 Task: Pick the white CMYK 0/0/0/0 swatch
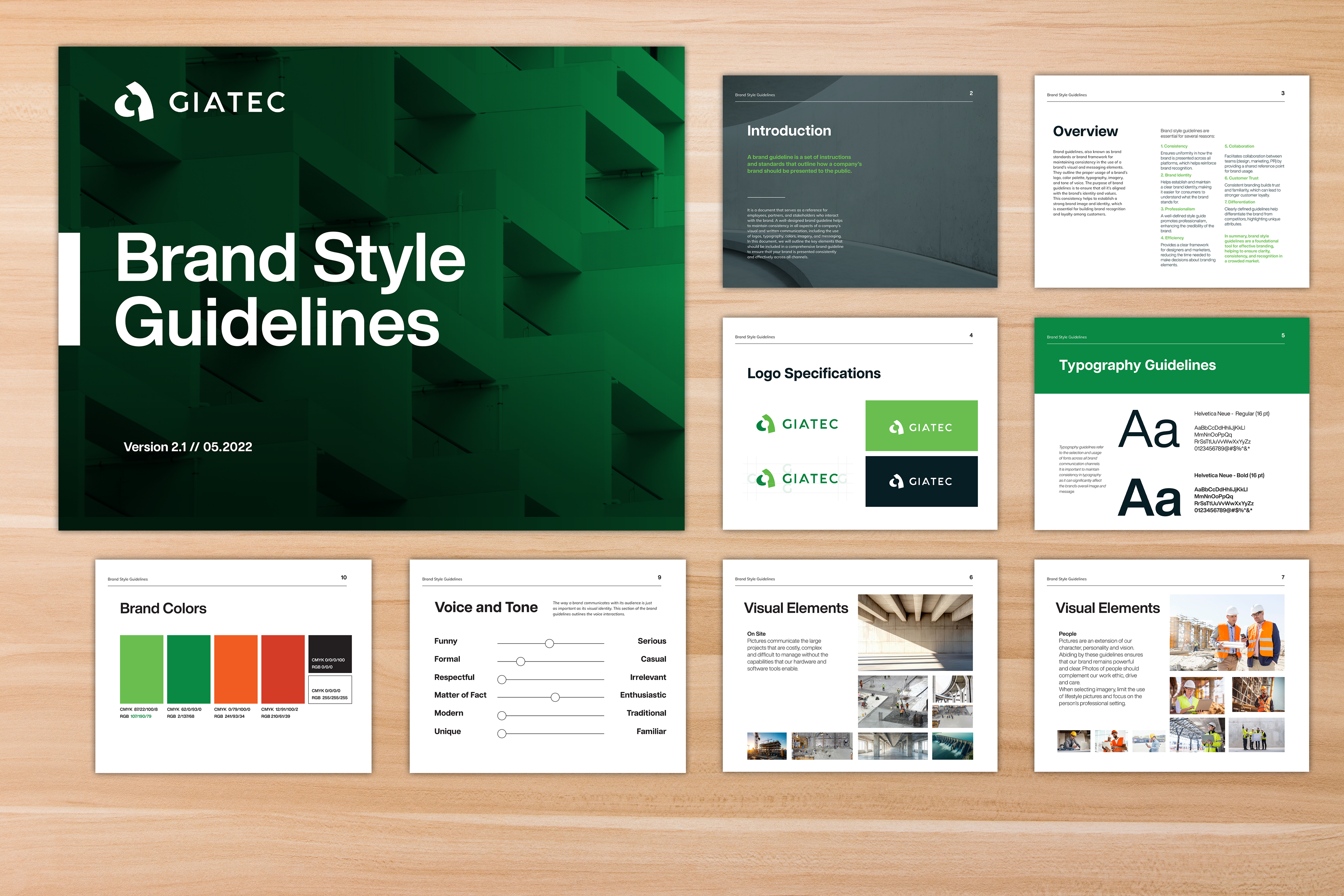330,690
